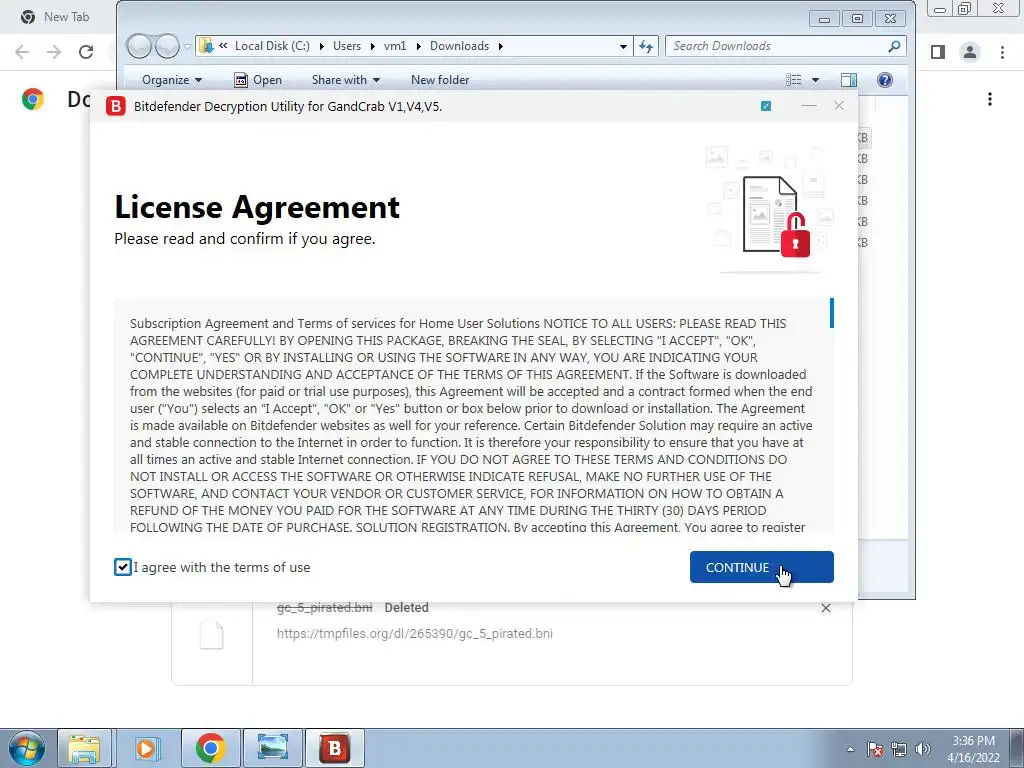Expand the arrow after Downloads in breadcrumb
This screenshot has height=768, width=1024.
coord(501,46)
